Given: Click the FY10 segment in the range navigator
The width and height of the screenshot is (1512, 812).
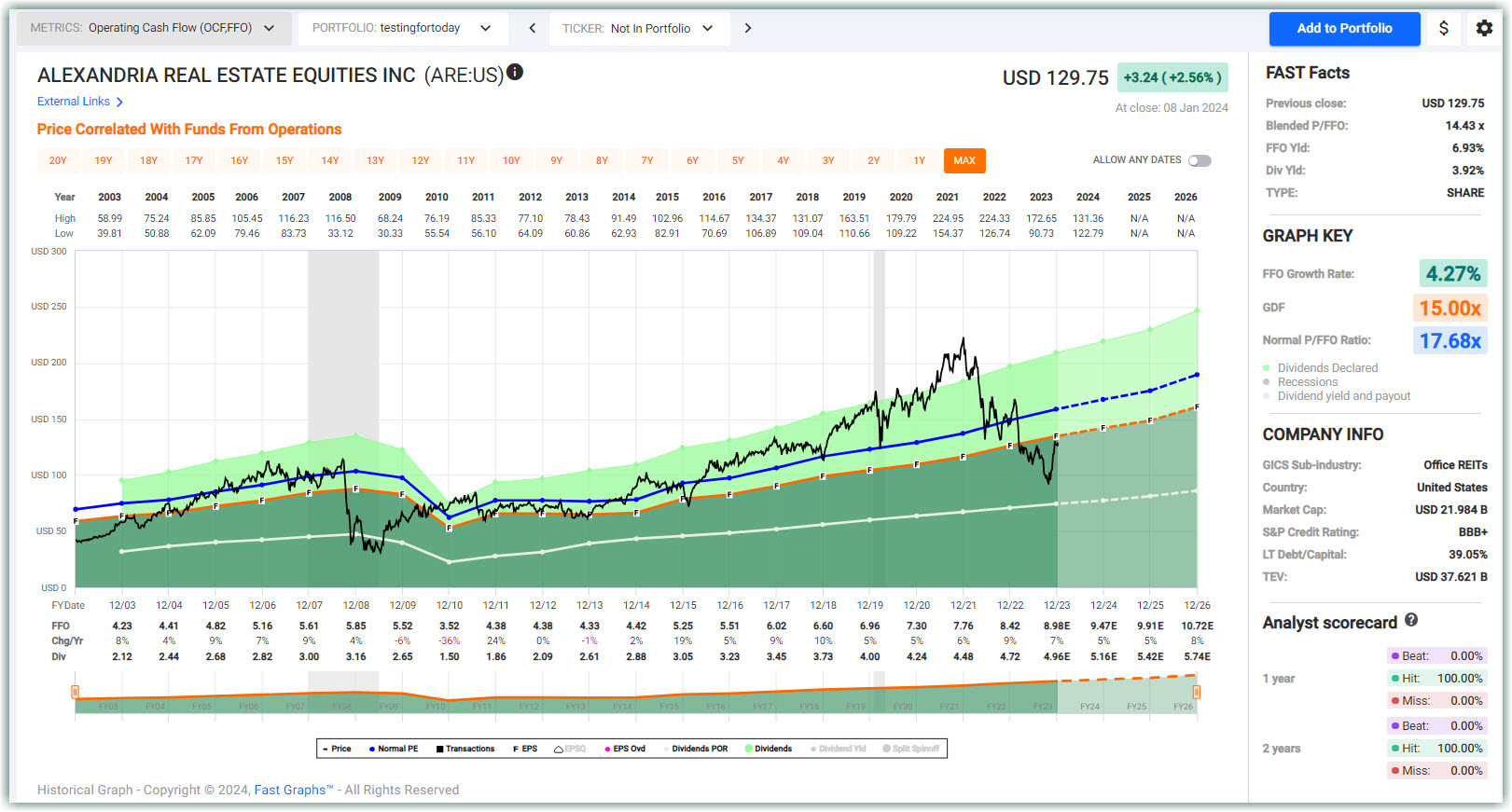Looking at the screenshot, I should [x=436, y=707].
